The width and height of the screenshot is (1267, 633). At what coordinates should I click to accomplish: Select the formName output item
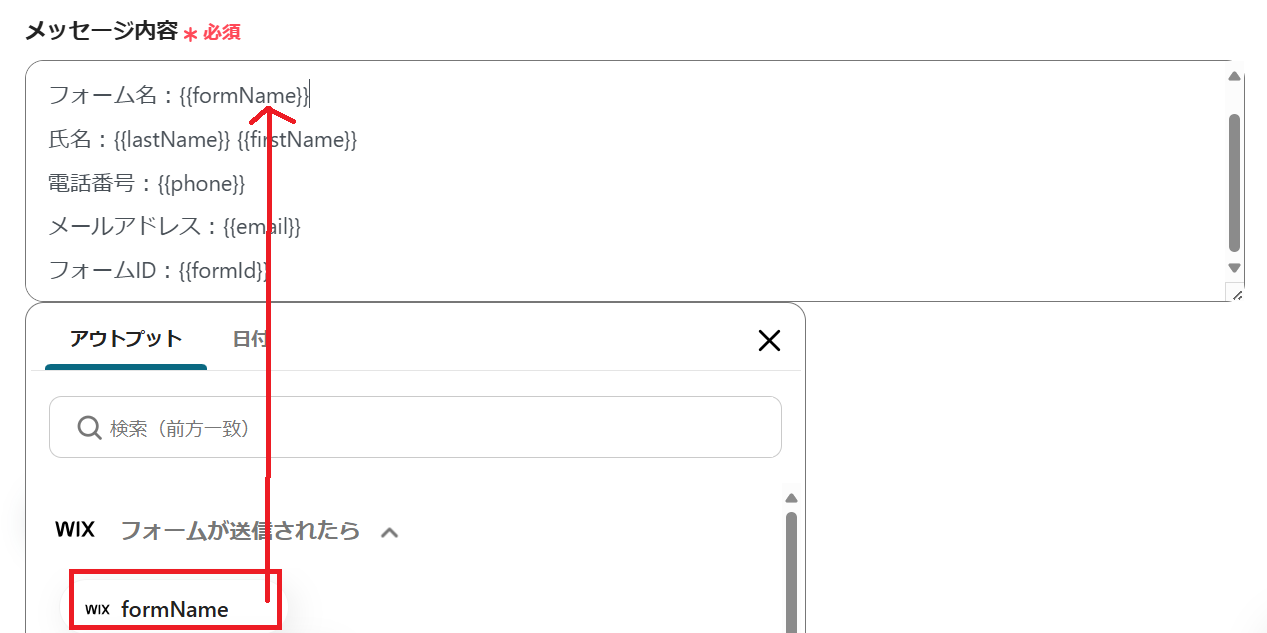175,609
